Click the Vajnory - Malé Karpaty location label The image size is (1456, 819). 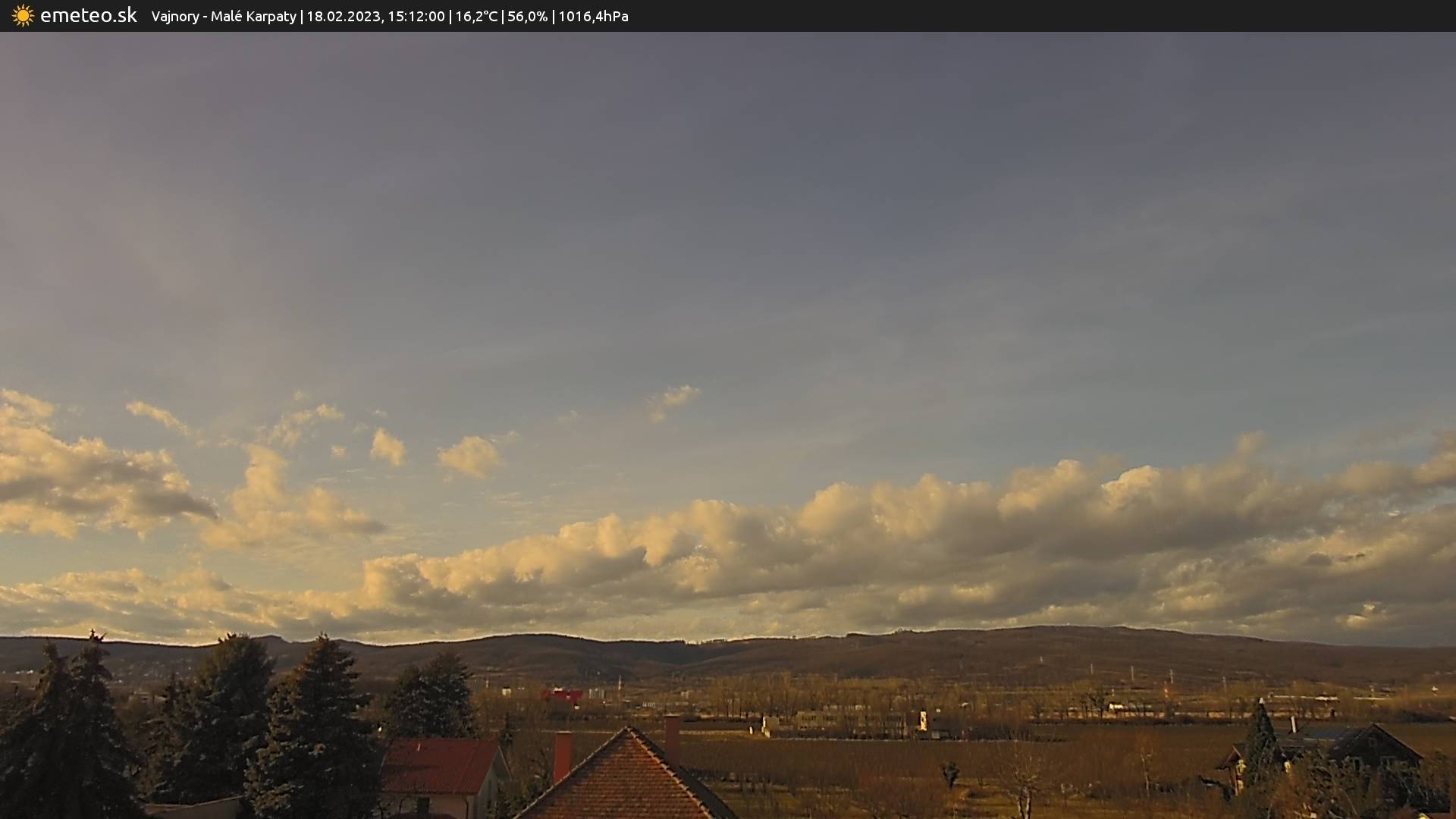pos(224,17)
